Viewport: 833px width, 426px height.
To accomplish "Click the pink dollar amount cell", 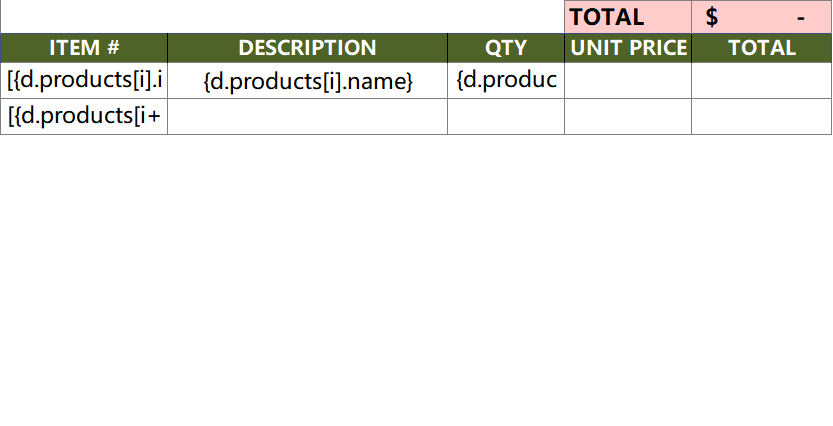I will [760, 17].
